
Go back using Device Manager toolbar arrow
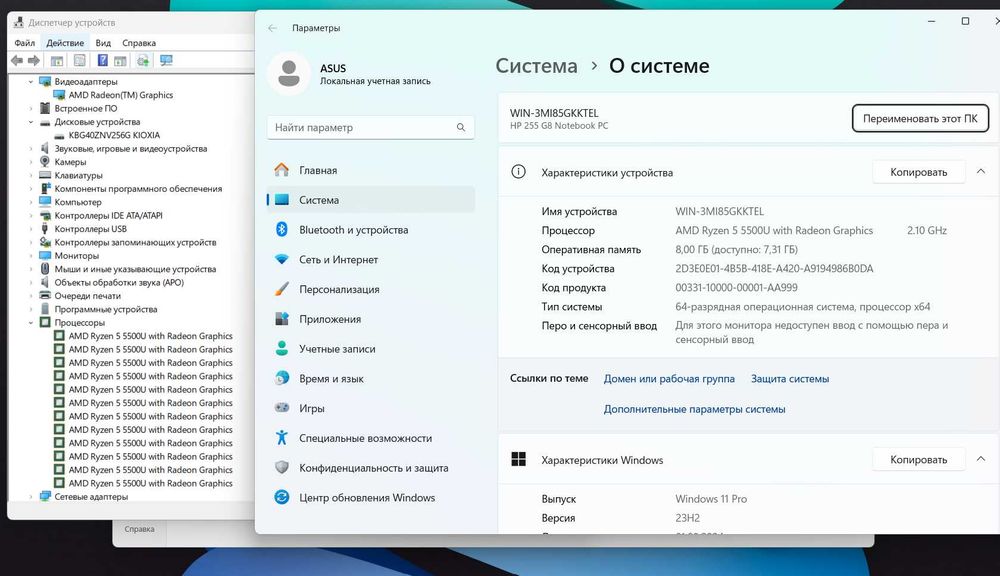pos(17,61)
